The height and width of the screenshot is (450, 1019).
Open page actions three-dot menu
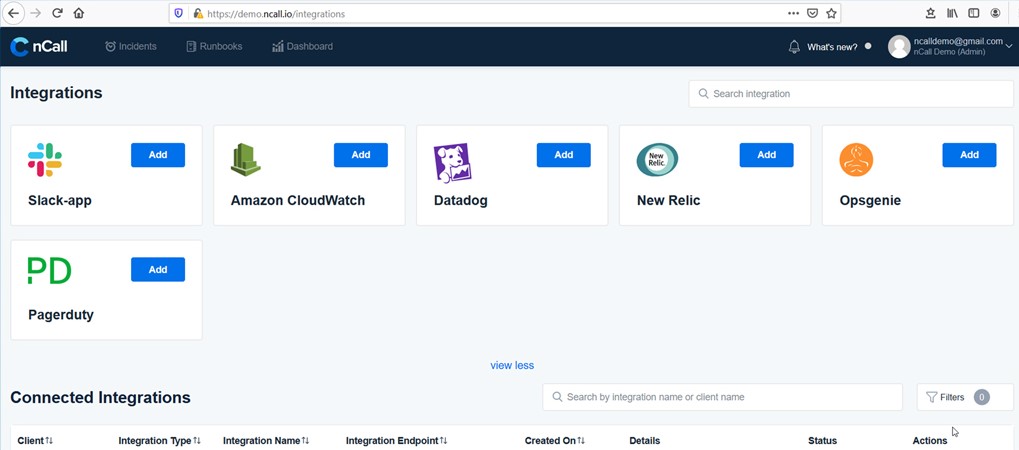click(x=793, y=13)
